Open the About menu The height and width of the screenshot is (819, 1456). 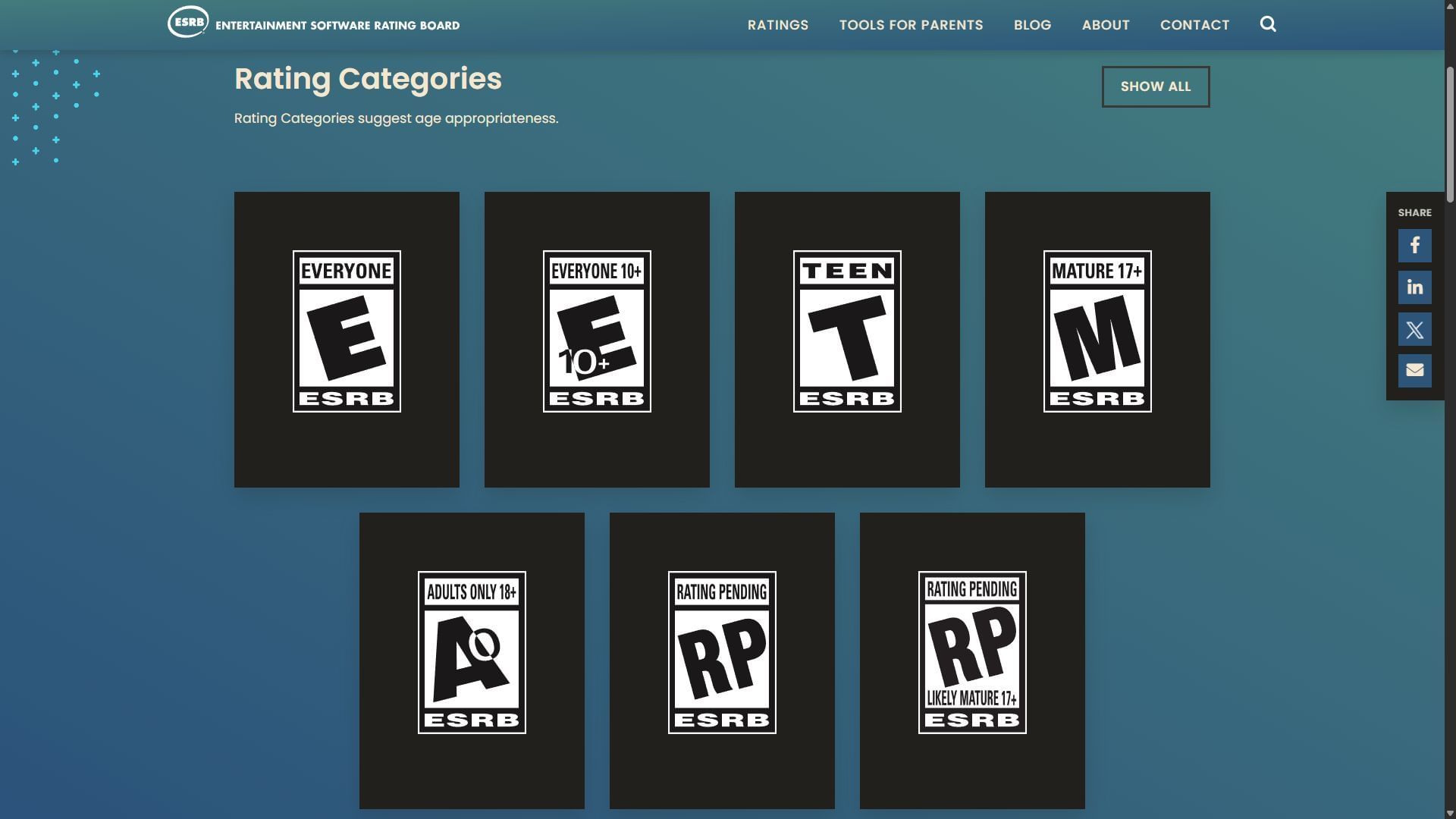coord(1105,25)
